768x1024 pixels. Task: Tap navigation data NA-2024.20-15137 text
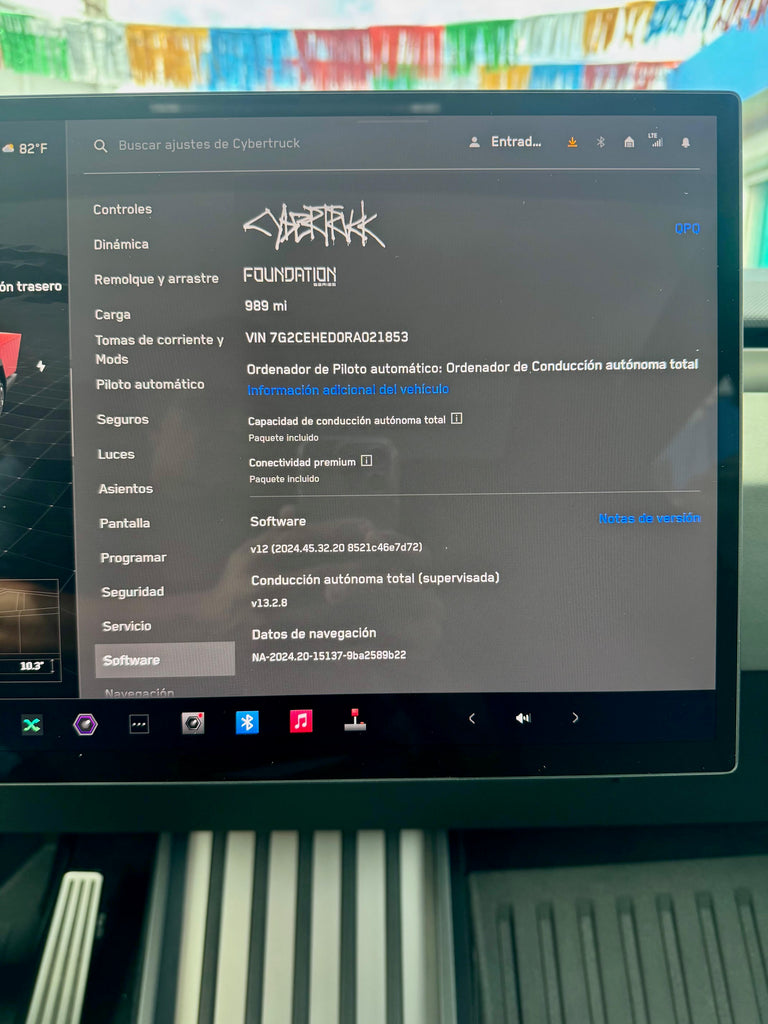point(329,655)
